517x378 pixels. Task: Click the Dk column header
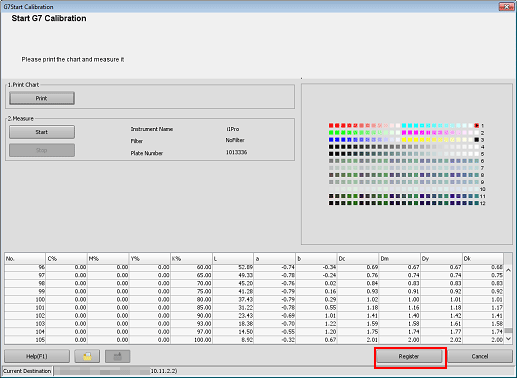coord(483,259)
